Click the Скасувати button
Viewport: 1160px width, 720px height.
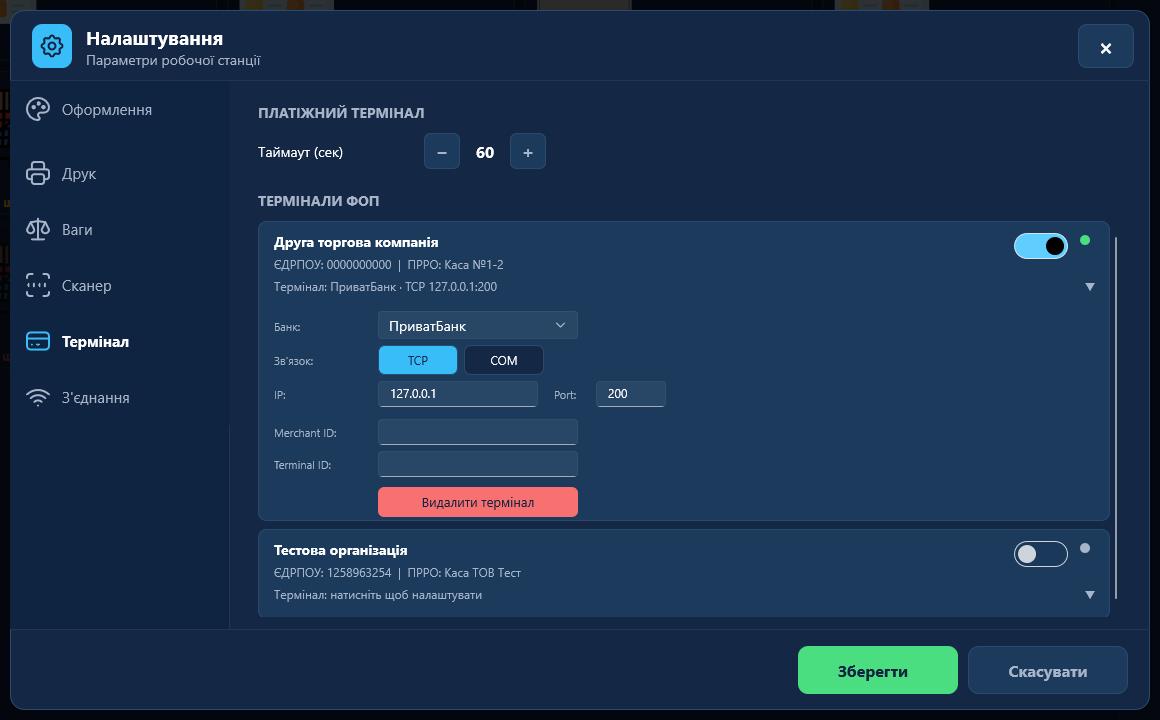tap(1048, 670)
